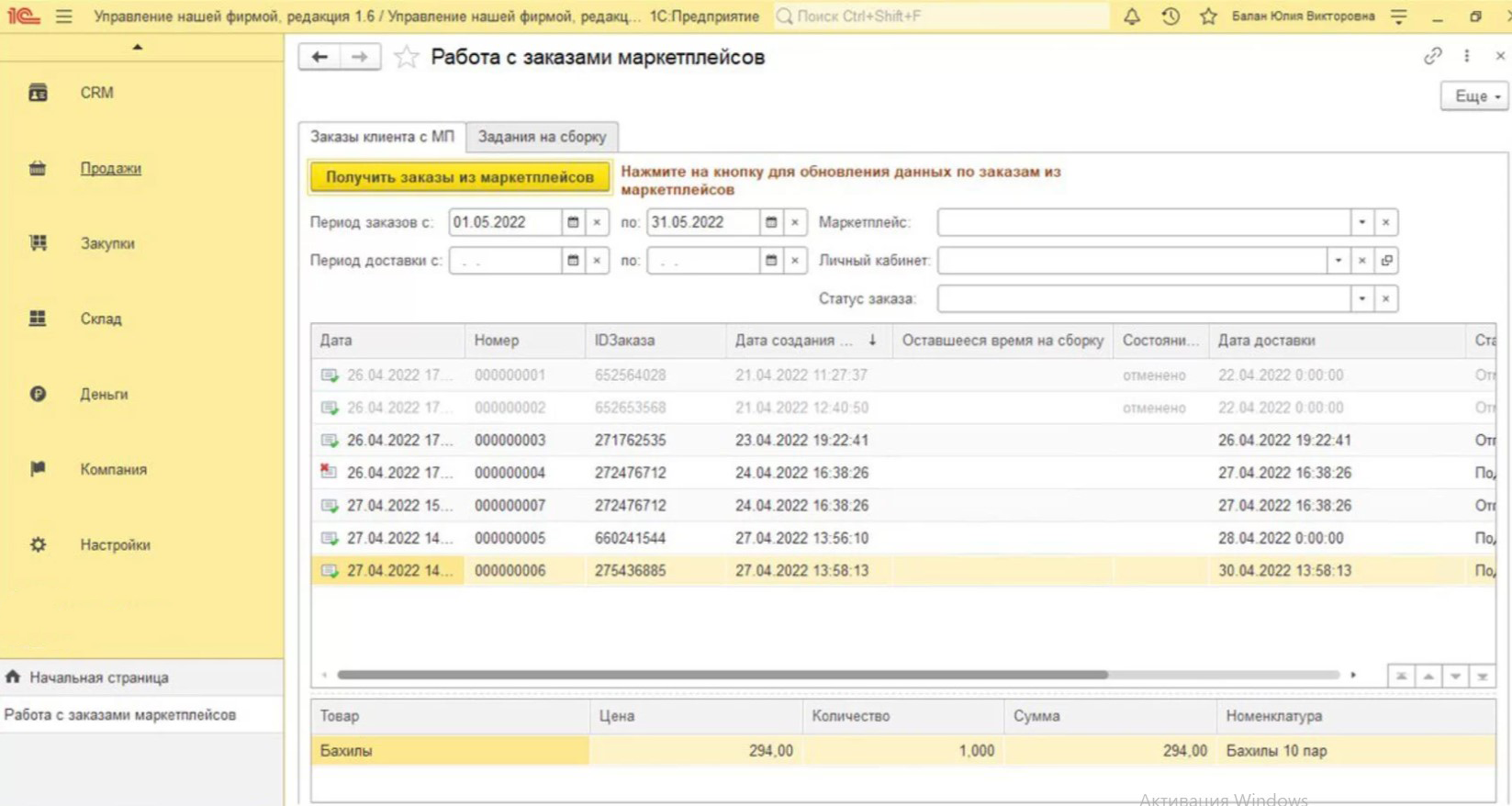Viewport: 1512px width, 806px height.
Task: Click Получить заказы из маркетплейсов button
Action: pyautogui.click(x=460, y=177)
